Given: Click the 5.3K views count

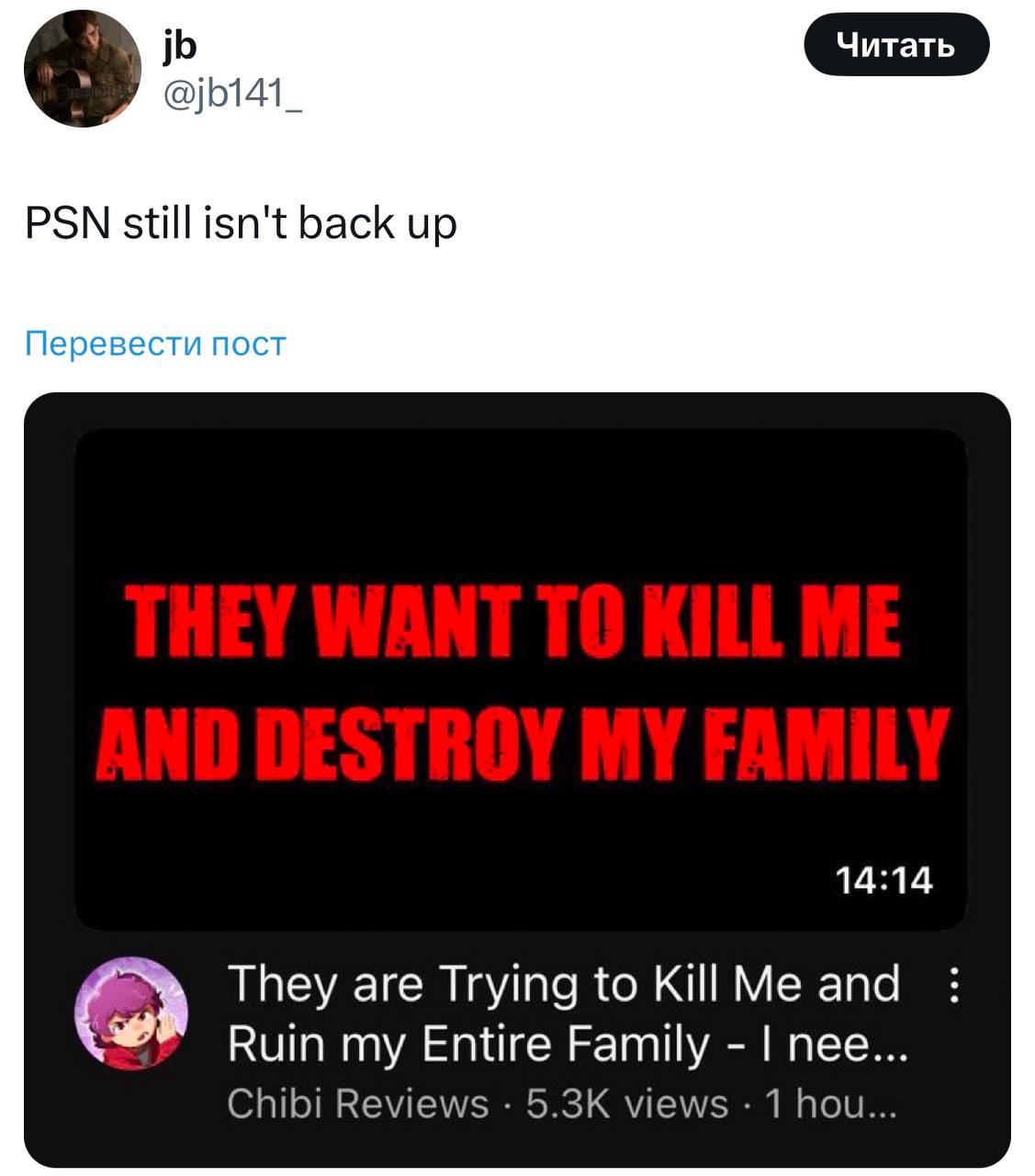Looking at the screenshot, I should click(x=626, y=1103).
